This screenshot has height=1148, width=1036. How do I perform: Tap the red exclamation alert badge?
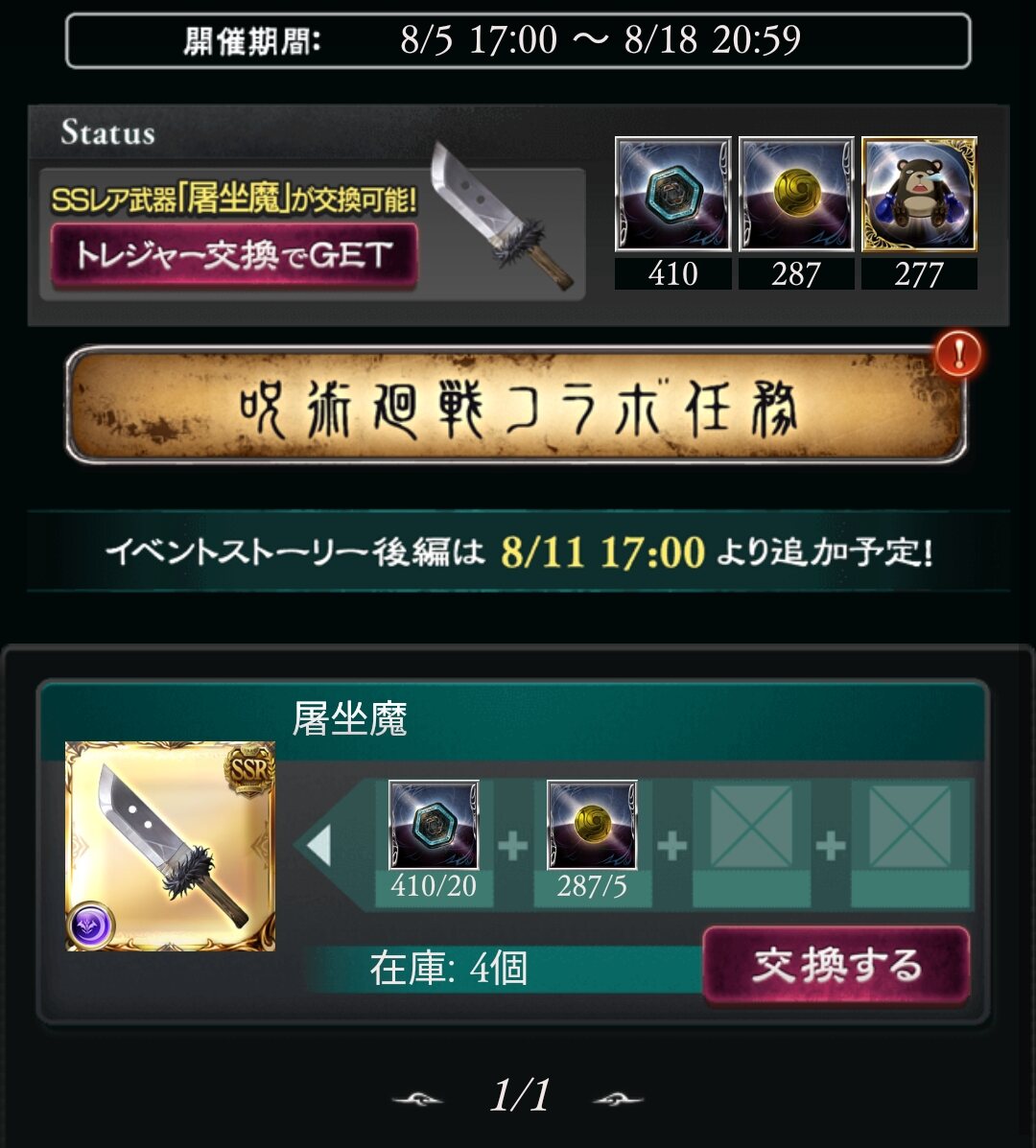pyautogui.click(x=958, y=354)
